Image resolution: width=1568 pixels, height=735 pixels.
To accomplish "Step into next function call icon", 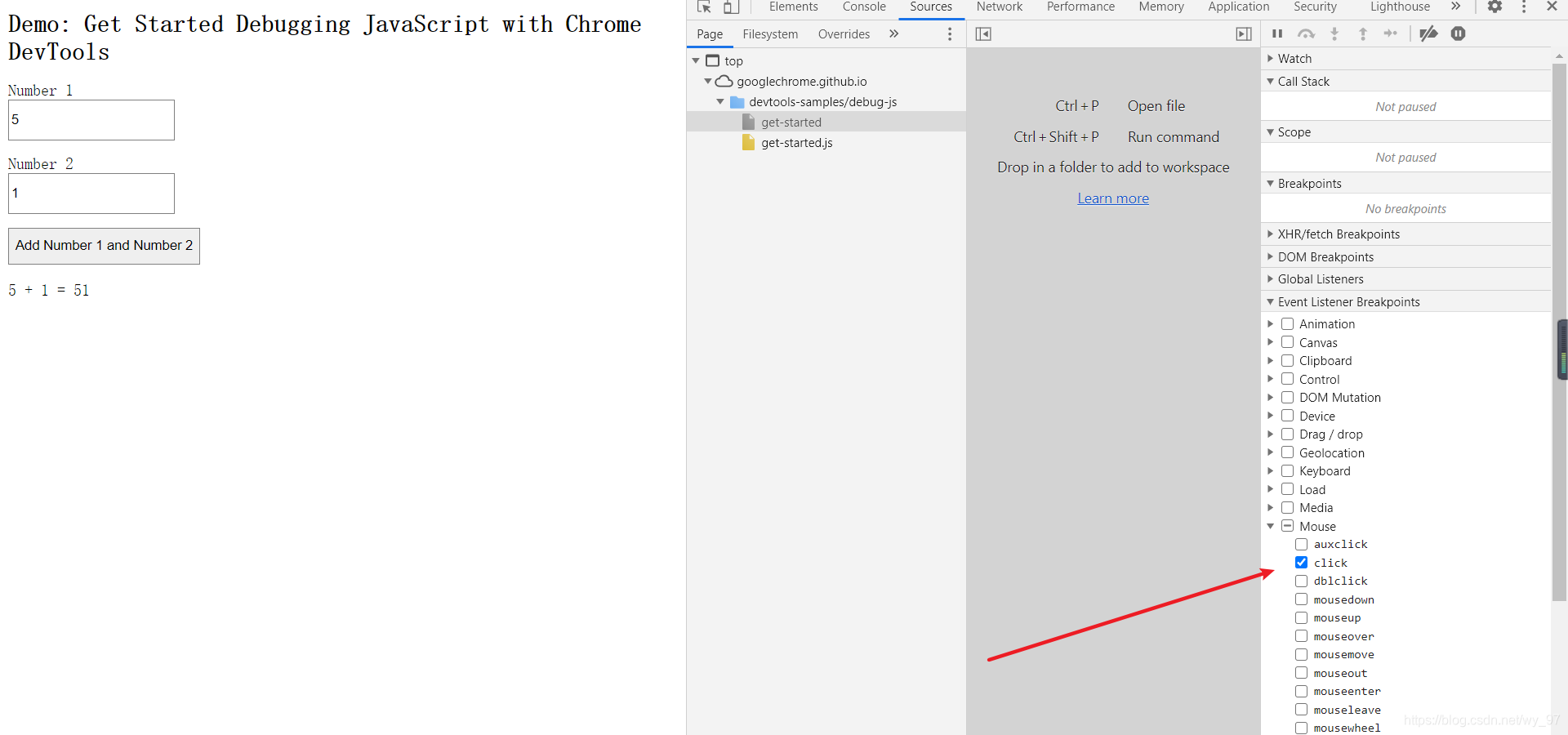I will pyautogui.click(x=1334, y=33).
